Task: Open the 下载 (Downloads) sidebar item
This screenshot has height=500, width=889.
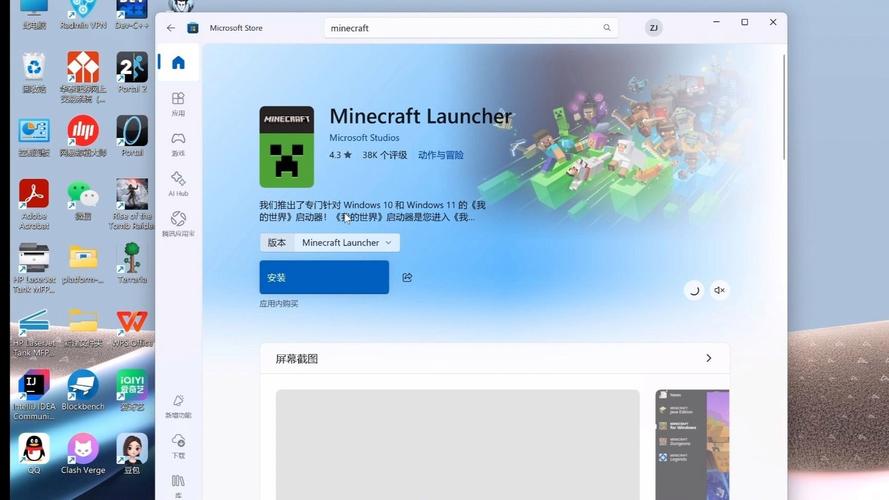Action: (x=178, y=445)
